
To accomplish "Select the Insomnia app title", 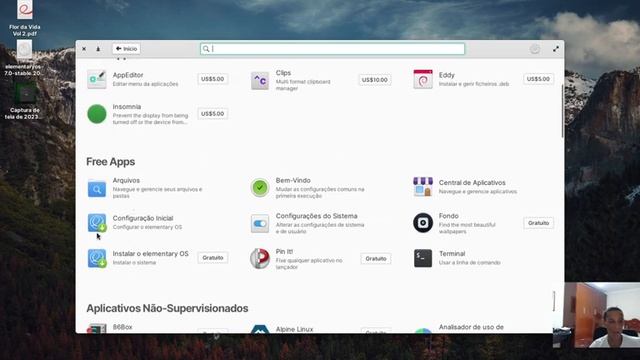I will coord(127,107).
